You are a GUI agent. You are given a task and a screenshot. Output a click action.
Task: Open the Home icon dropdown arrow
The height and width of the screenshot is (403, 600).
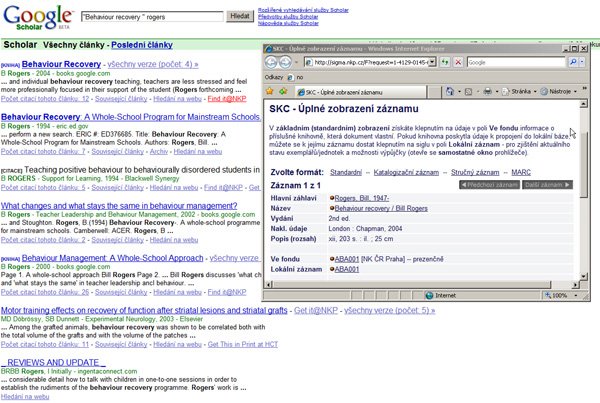(459, 92)
